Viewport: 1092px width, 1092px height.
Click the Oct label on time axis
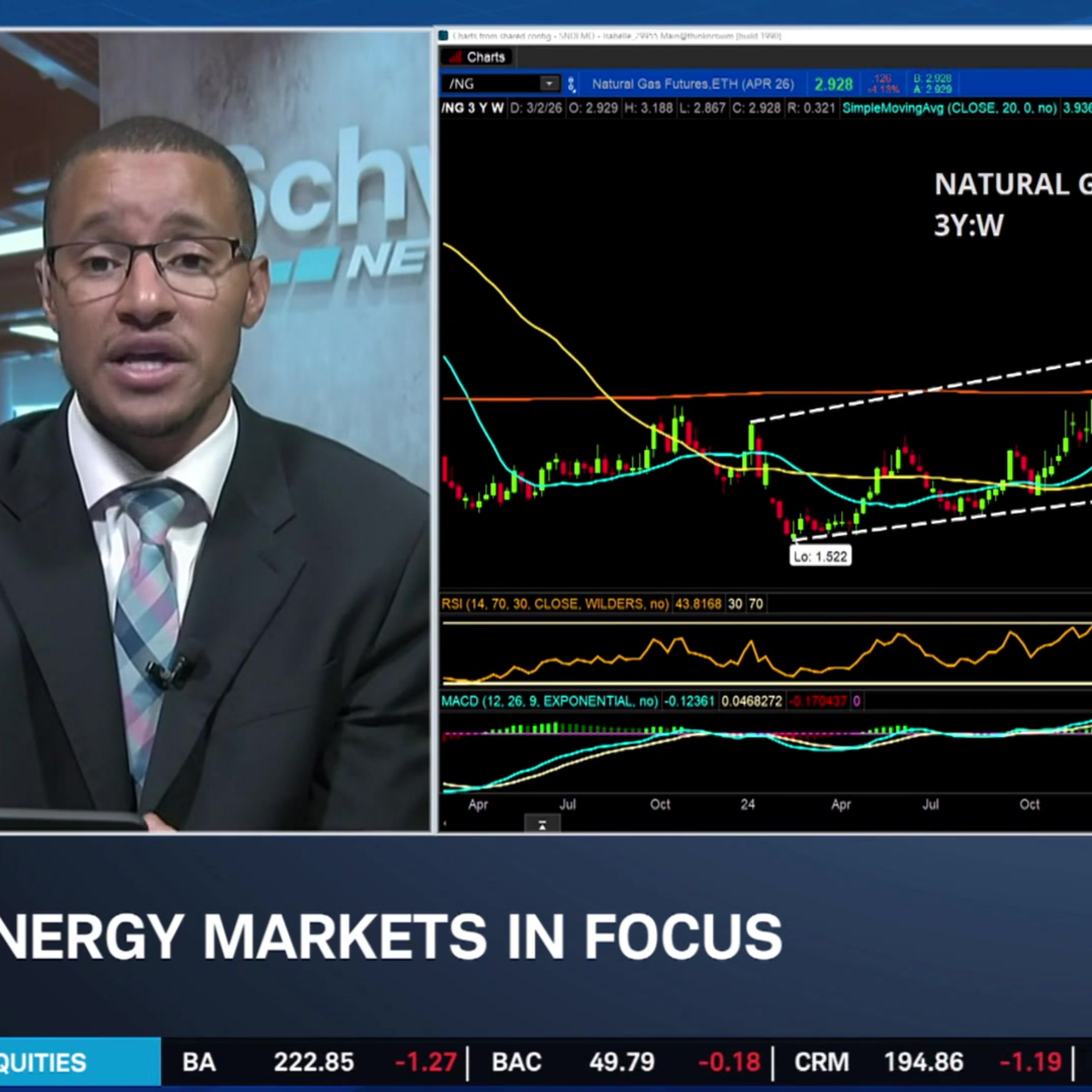point(660,804)
